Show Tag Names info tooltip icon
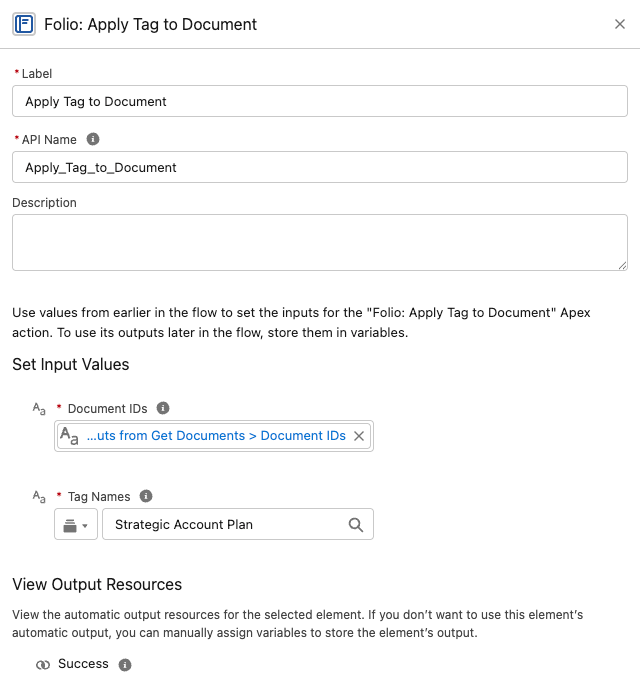The width and height of the screenshot is (640, 681). (x=146, y=496)
